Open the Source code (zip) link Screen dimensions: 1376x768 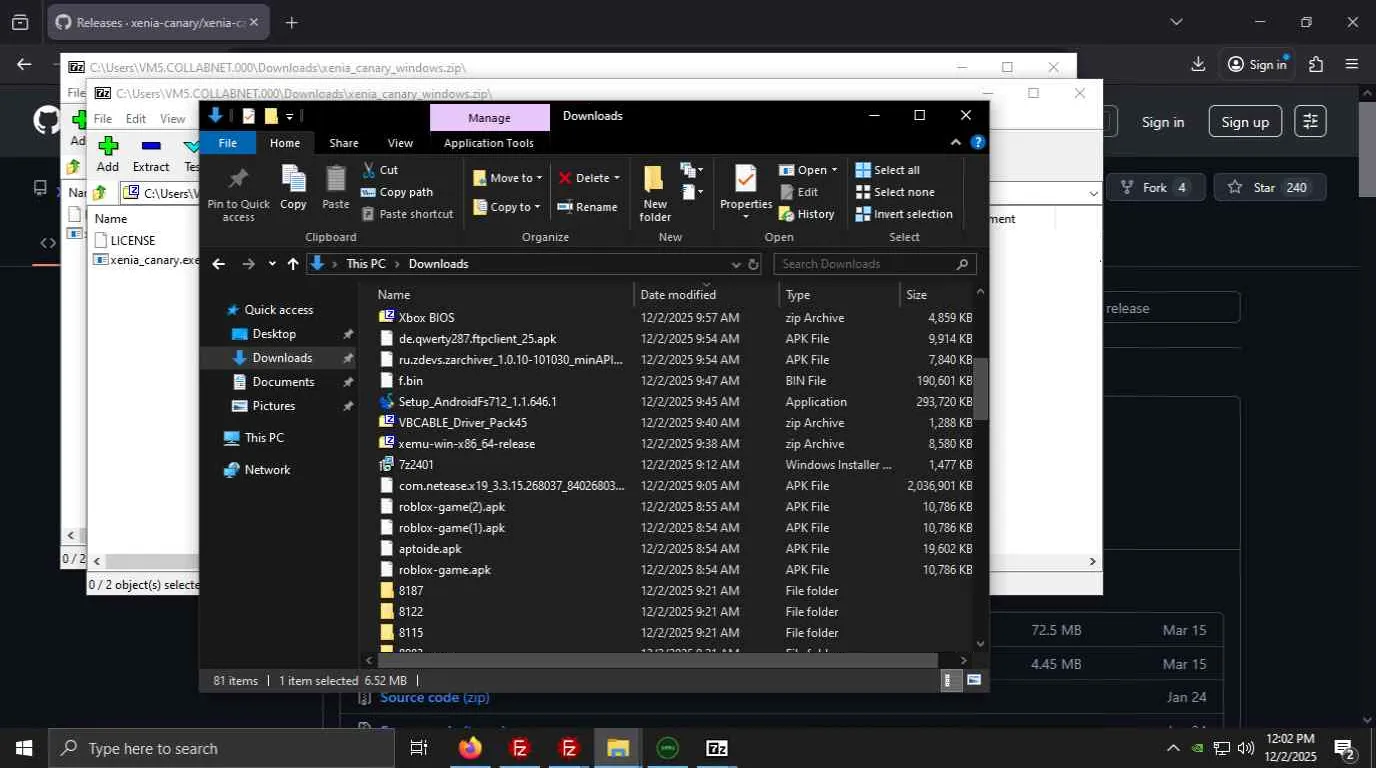click(435, 697)
